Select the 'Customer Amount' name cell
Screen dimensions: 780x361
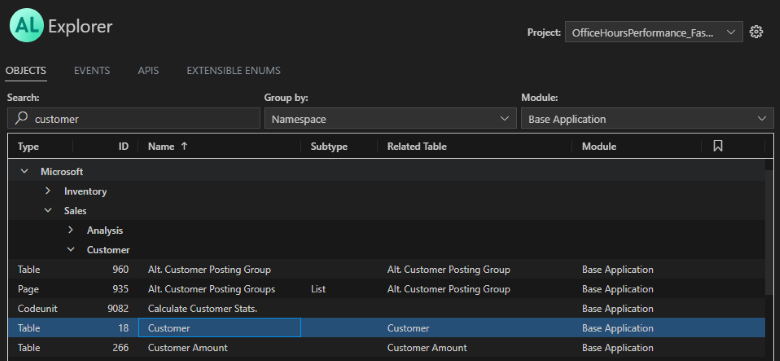[x=188, y=348]
